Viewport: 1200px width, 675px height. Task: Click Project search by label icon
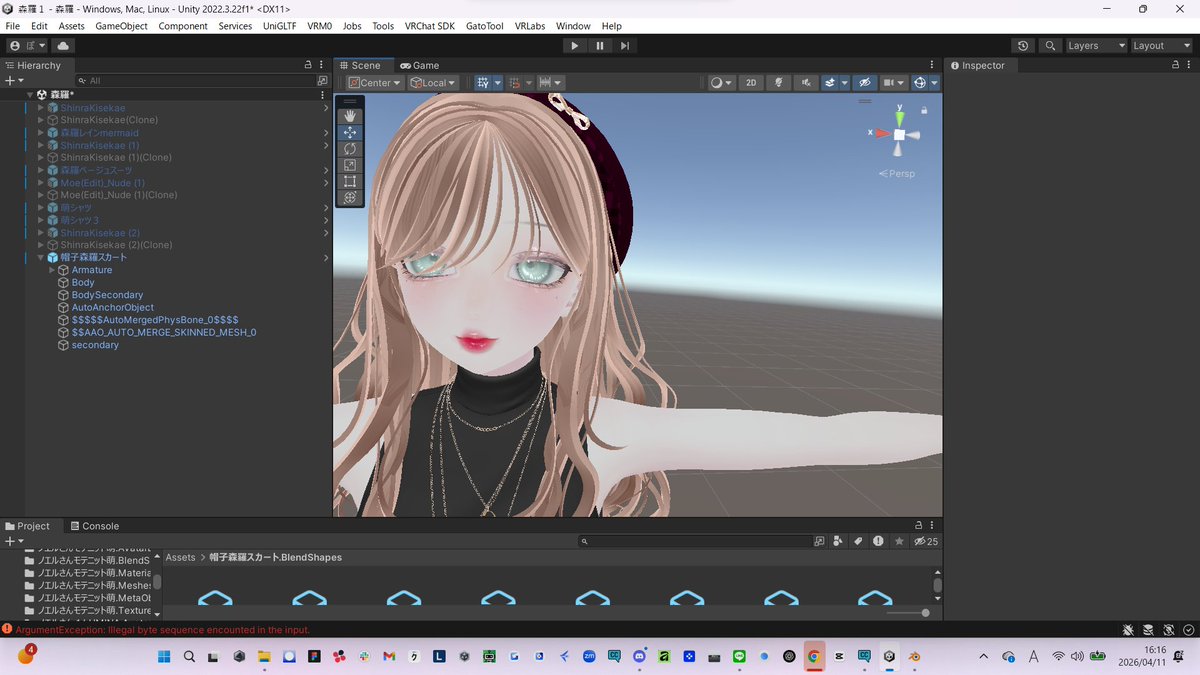[858, 541]
